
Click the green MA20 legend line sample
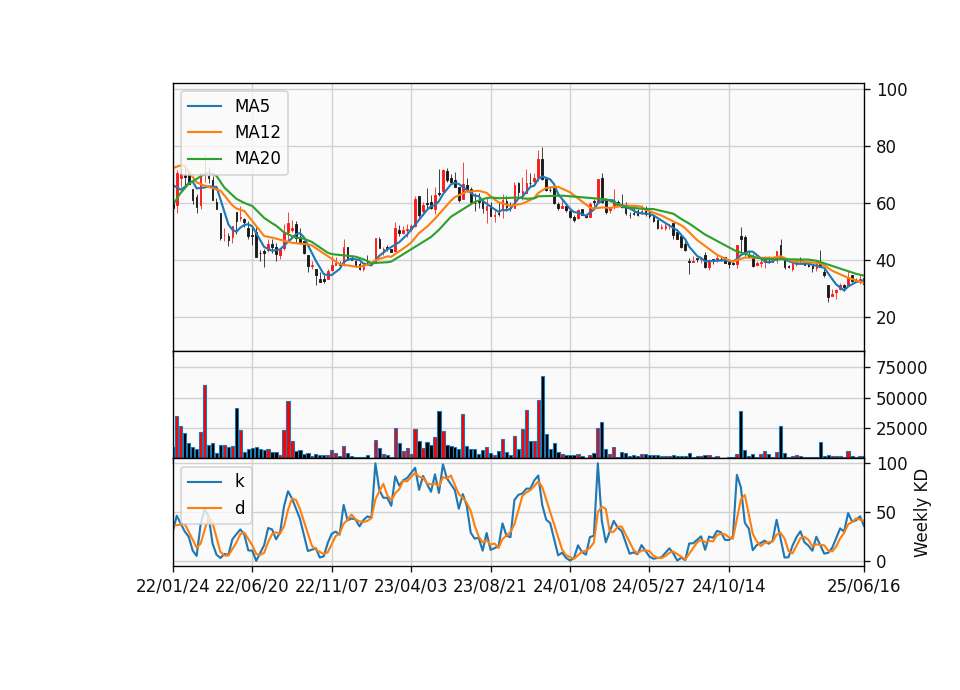point(204,158)
